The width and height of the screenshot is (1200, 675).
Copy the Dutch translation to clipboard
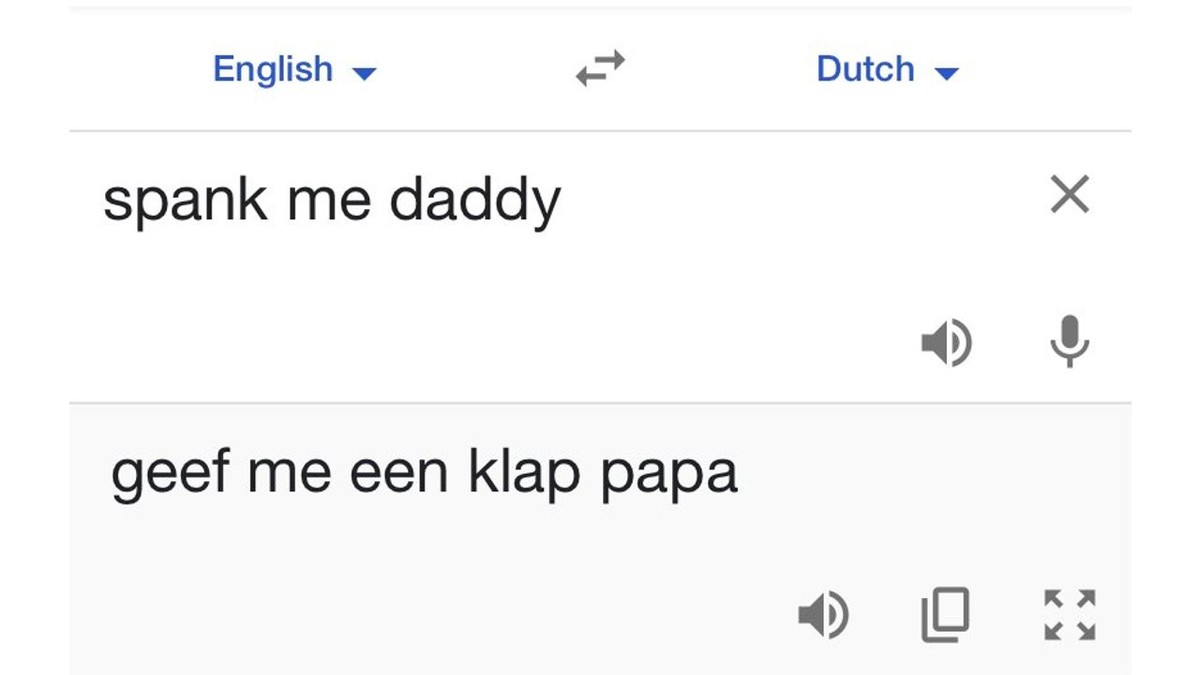point(946,616)
